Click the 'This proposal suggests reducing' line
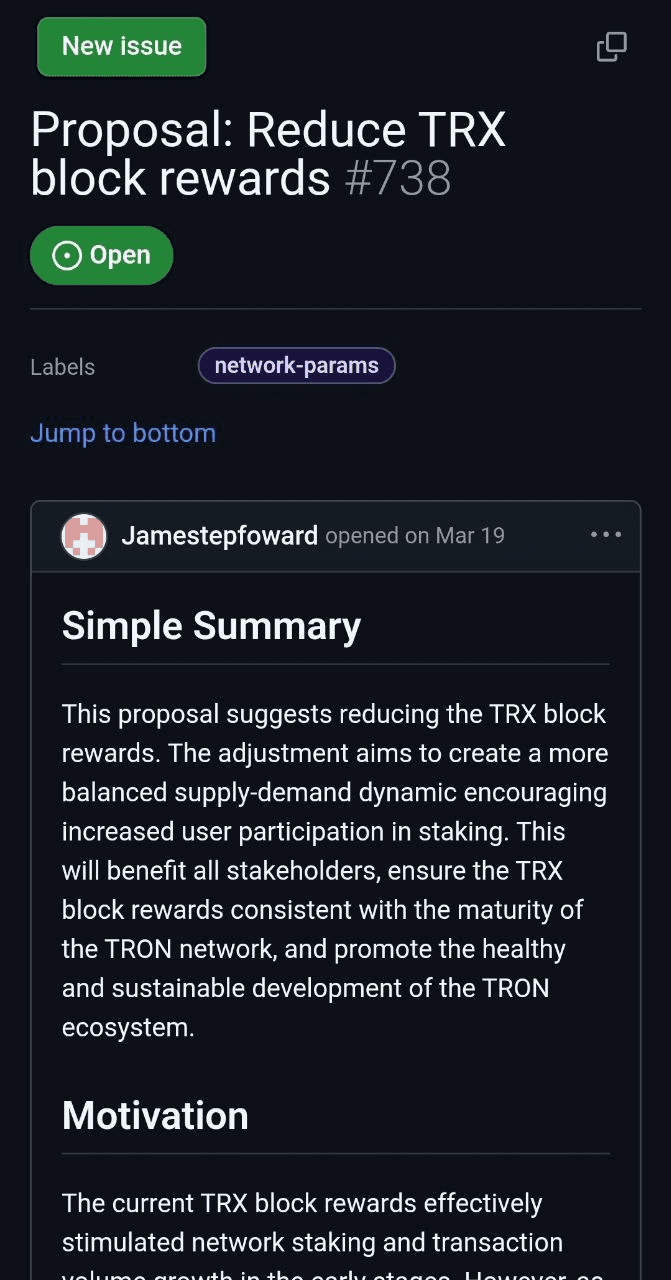The image size is (671, 1280). coord(334,714)
